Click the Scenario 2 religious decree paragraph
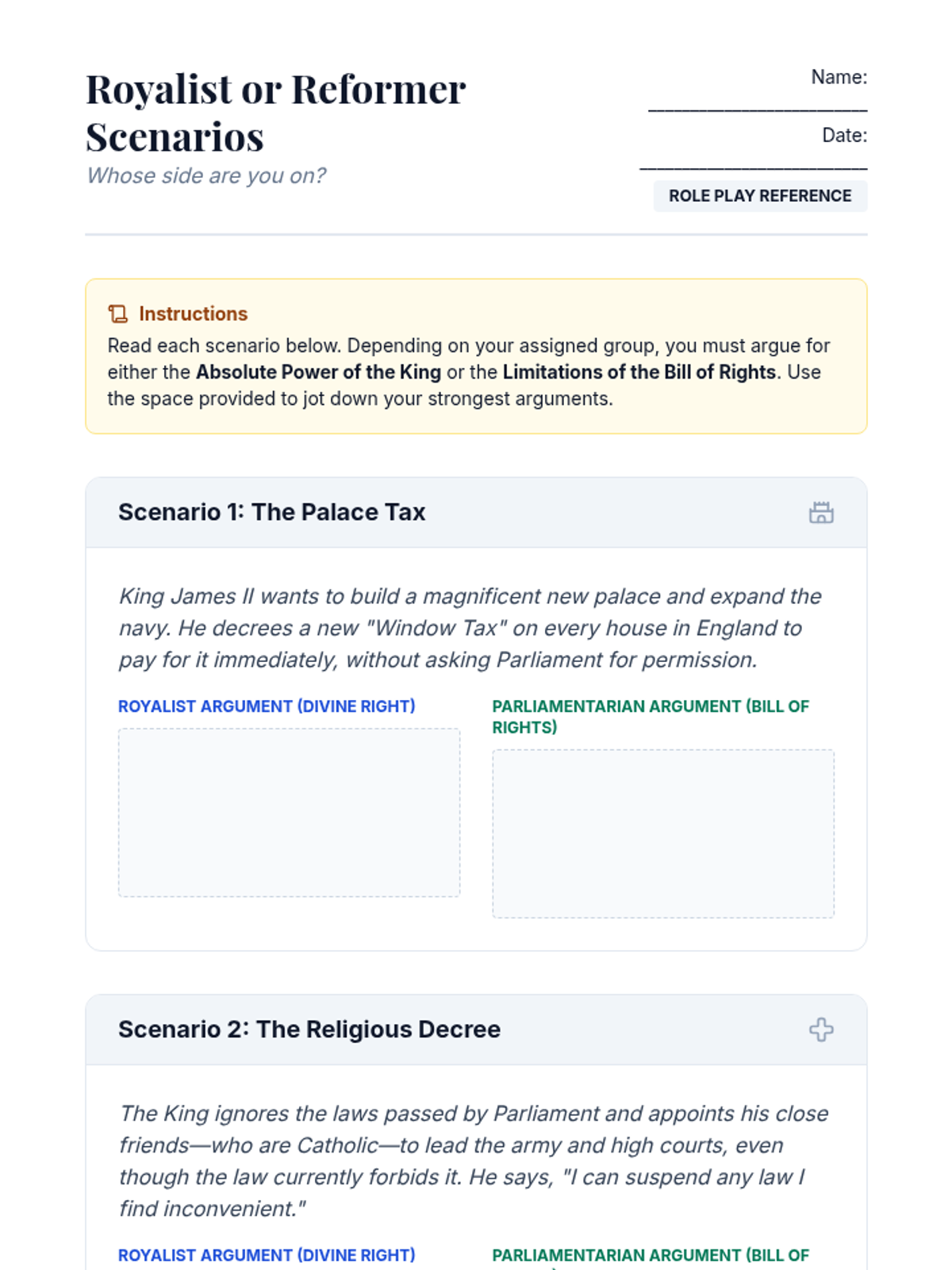 point(474,1161)
